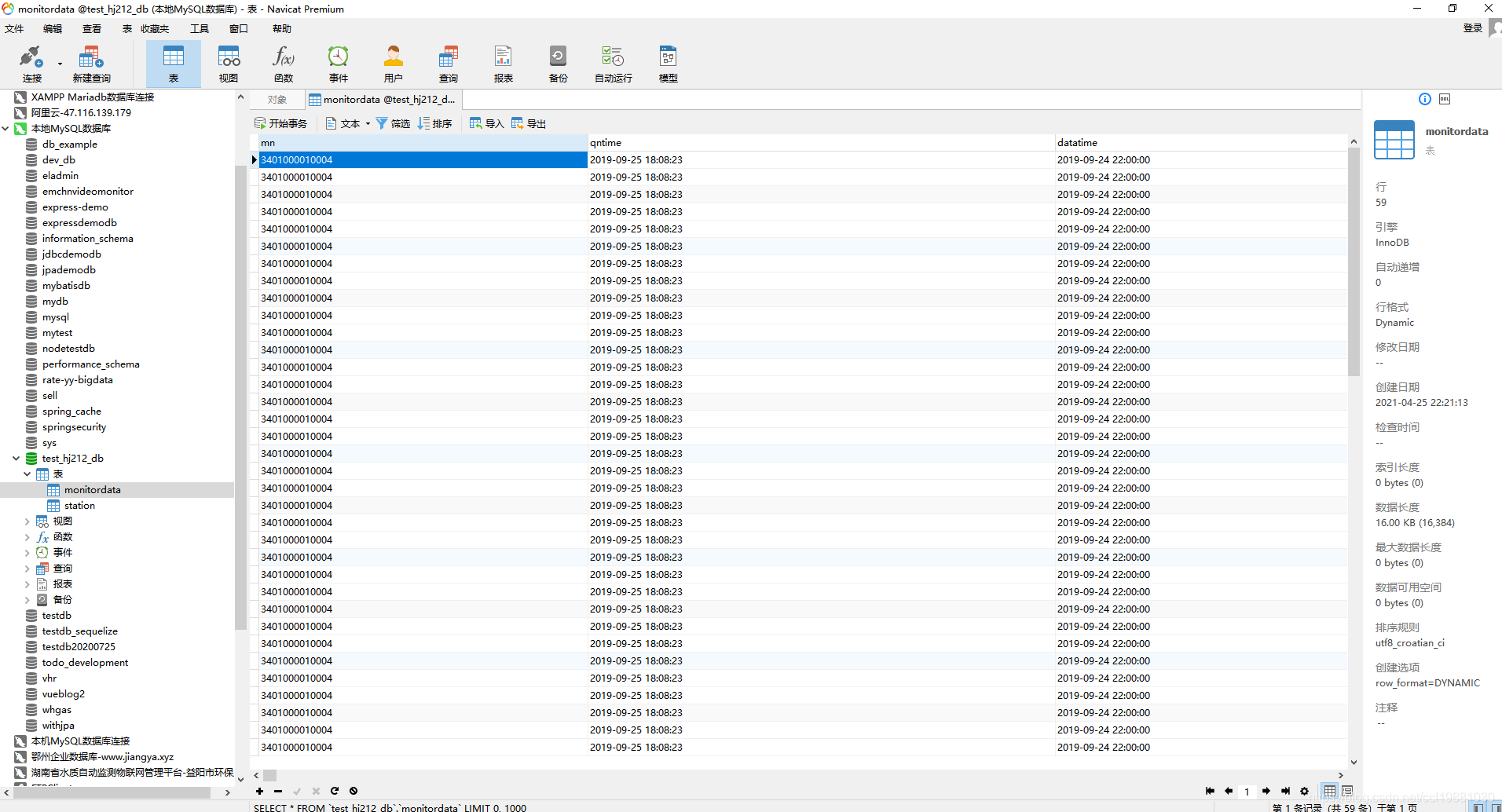Refresh the table data
This screenshot has width=1502, height=812.
coord(335,791)
